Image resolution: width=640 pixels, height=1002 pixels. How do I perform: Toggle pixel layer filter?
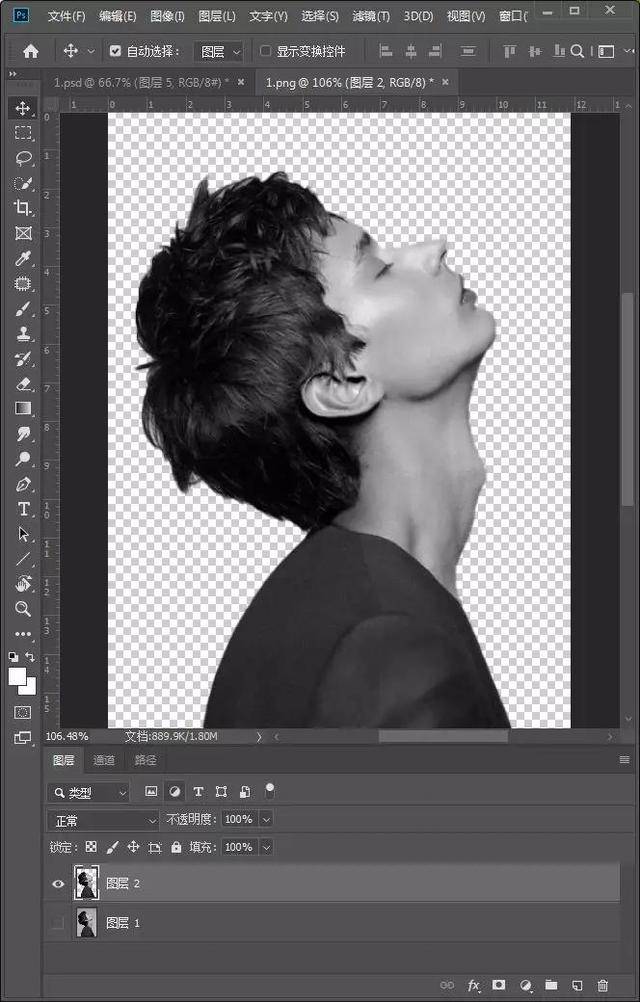(151, 792)
